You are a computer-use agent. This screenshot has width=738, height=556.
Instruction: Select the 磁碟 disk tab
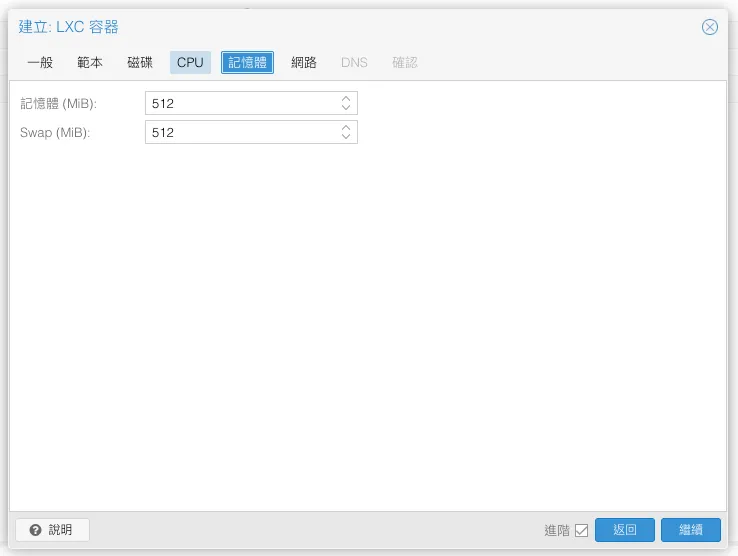tap(140, 62)
